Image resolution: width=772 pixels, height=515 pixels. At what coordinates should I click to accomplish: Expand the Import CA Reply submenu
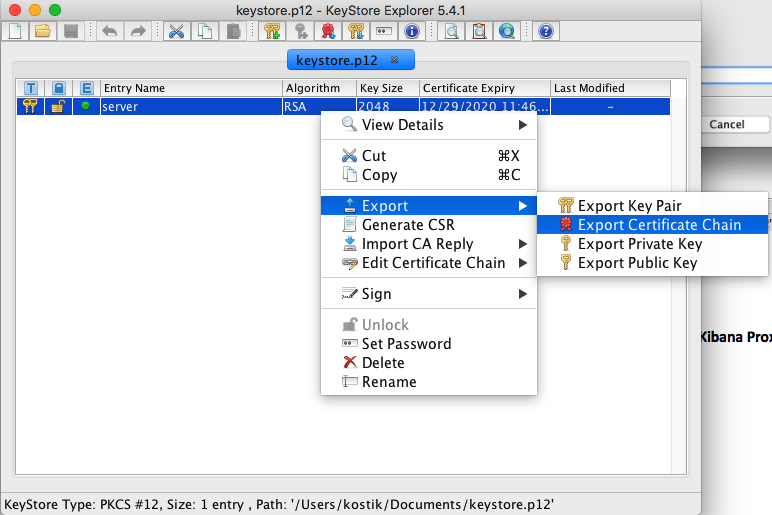pyautogui.click(x=428, y=244)
